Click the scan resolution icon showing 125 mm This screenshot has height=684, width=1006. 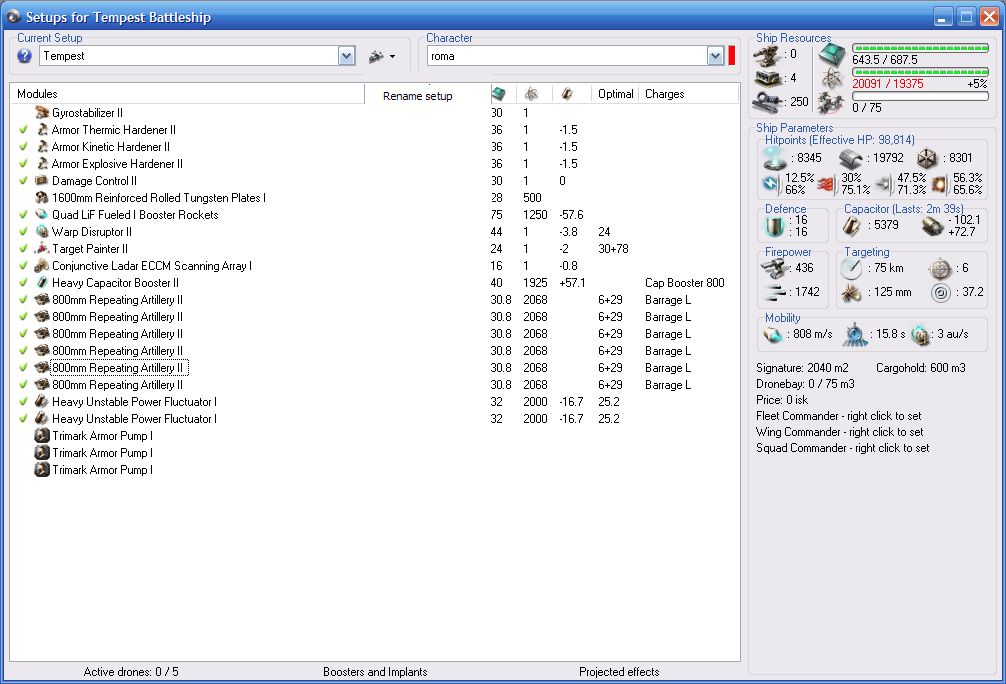tap(851, 293)
